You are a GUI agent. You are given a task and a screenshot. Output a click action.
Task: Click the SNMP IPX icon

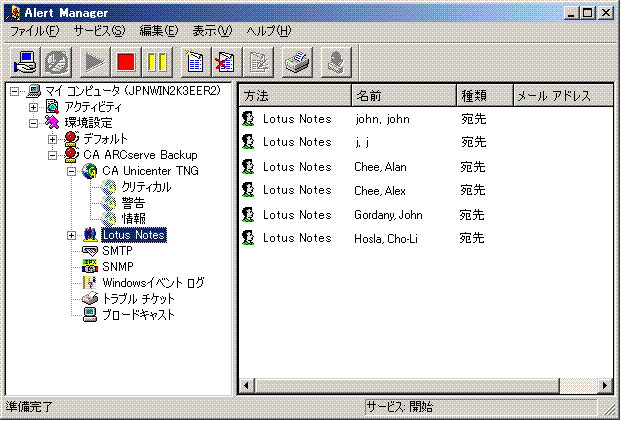(90, 266)
